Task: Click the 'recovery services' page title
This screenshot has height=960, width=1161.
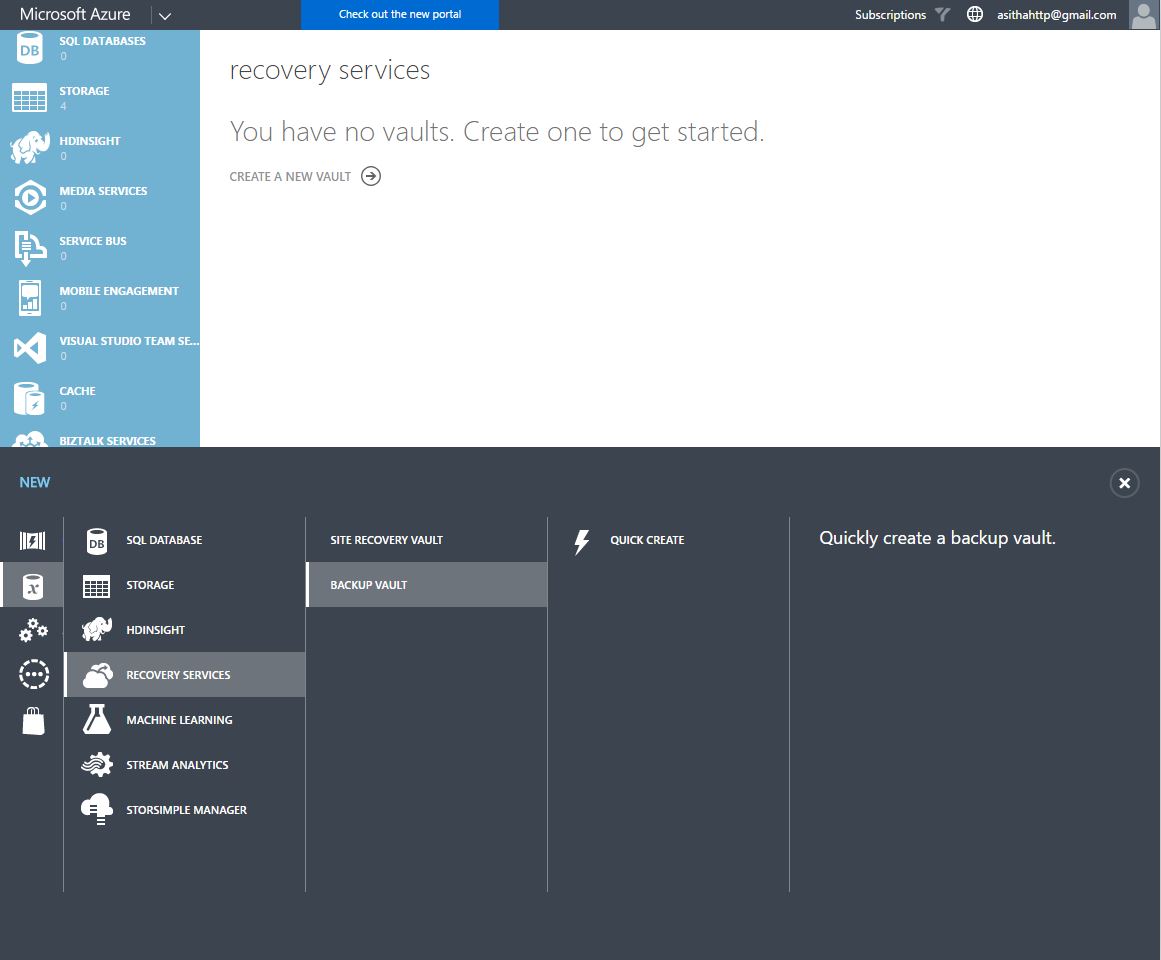Action: coord(329,70)
